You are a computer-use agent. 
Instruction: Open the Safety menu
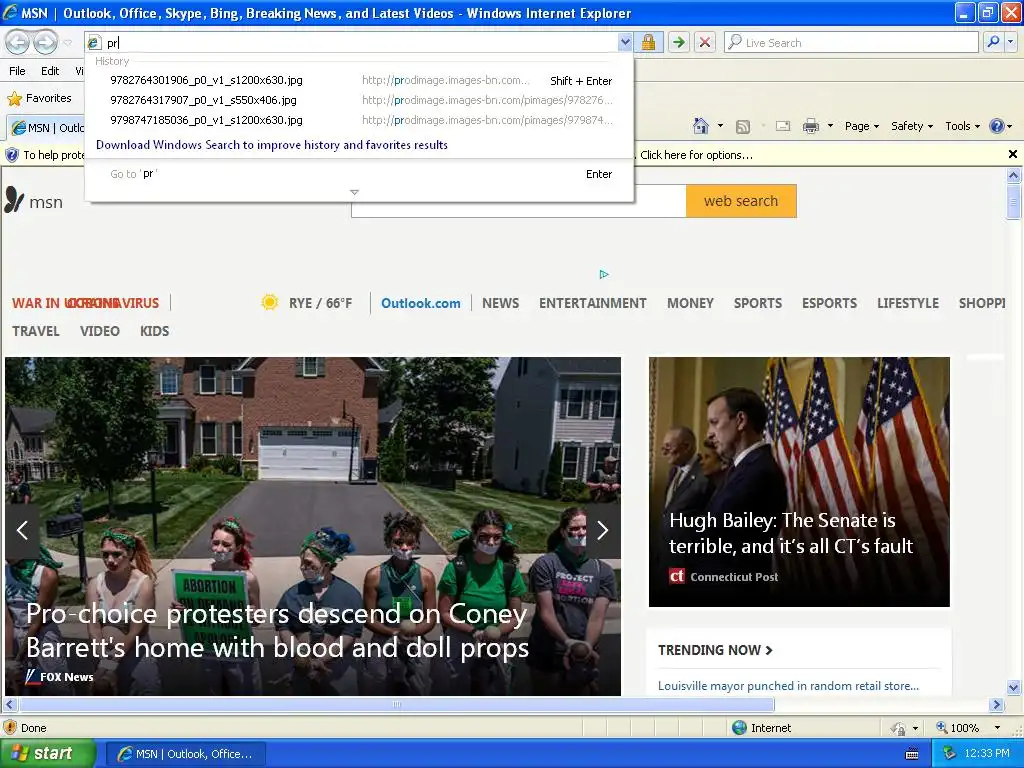pyautogui.click(x=912, y=126)
